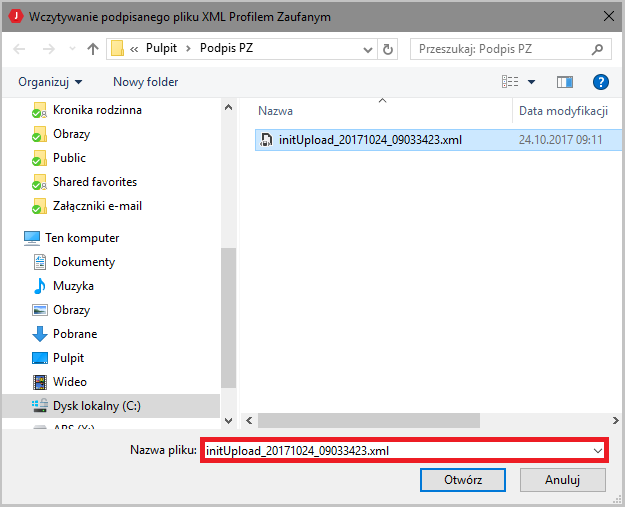Open the Organizuj menu
Screen dimensions: 625x507
click(50, 81)
